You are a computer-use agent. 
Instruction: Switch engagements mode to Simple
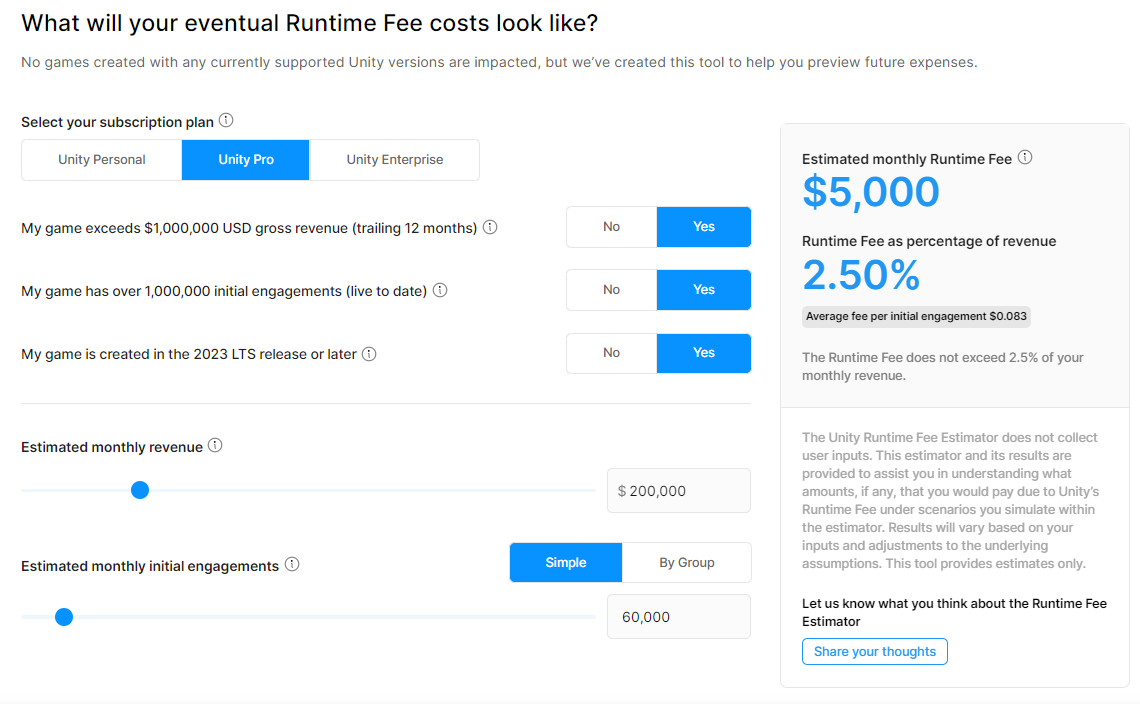566,562
